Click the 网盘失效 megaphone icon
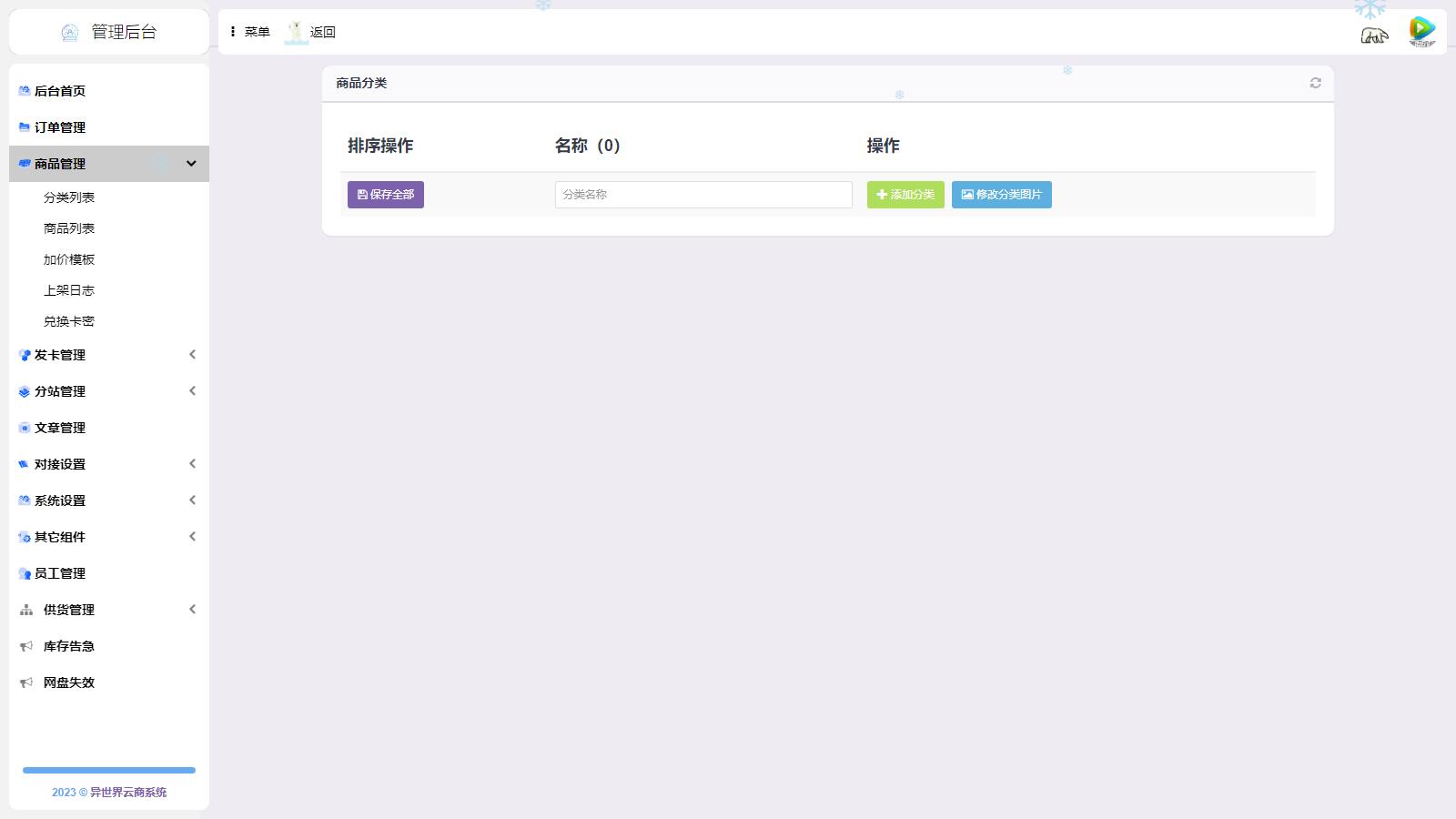The height and width of the screenshot is (819, 1456). tap(26, 682)
